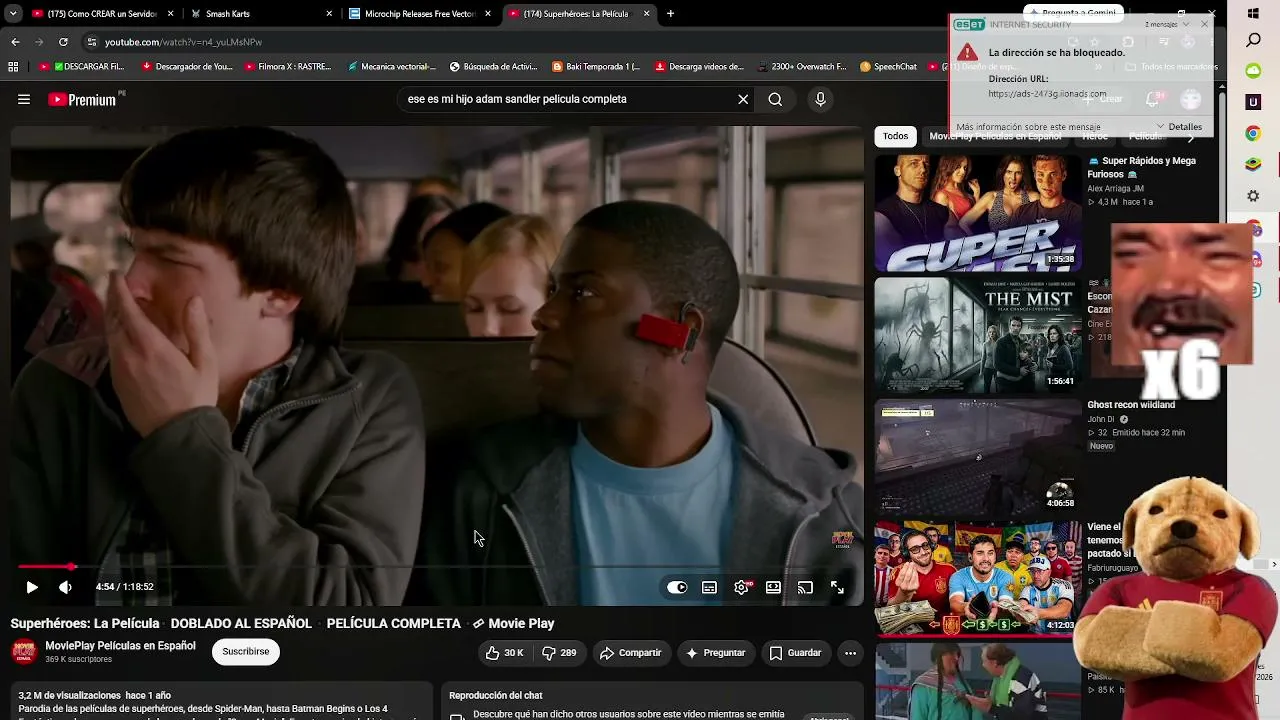The image size is (1280, 720).
Task: Open the Chrome apps grid
Action: [x=13, y=67]
